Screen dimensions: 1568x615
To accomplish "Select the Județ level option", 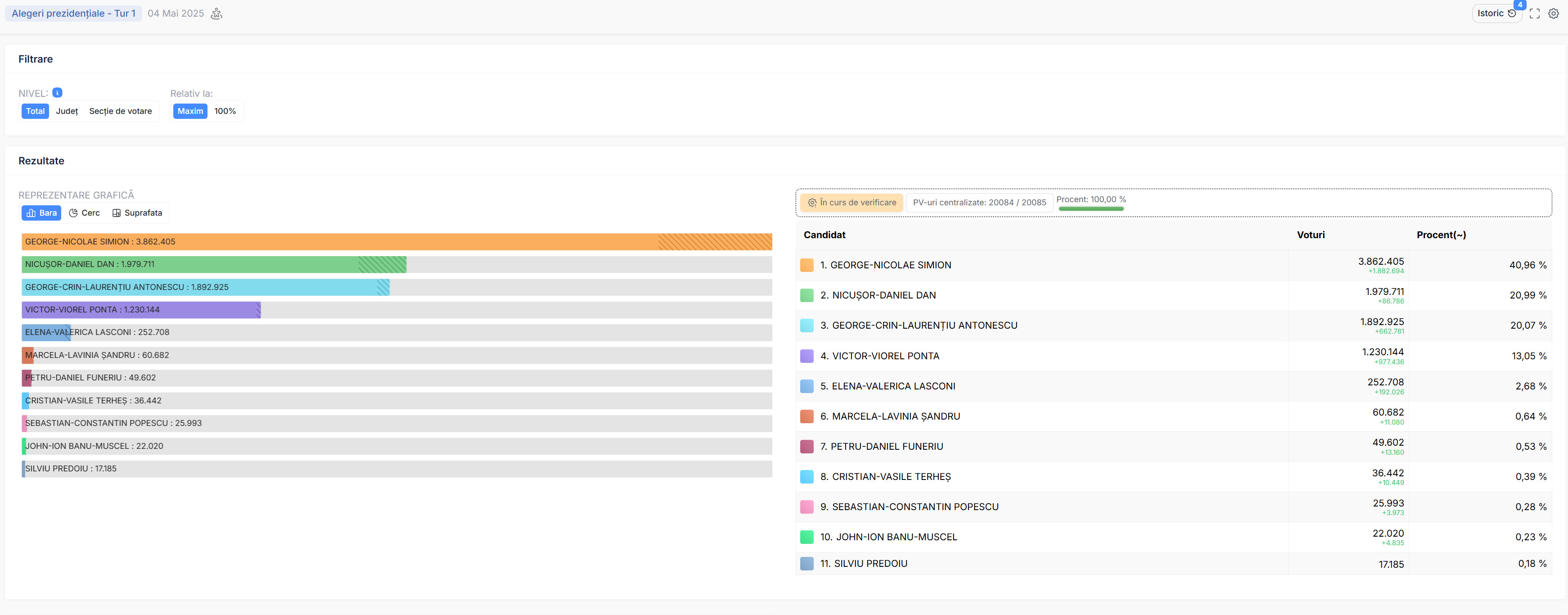I will pos(67,111).
